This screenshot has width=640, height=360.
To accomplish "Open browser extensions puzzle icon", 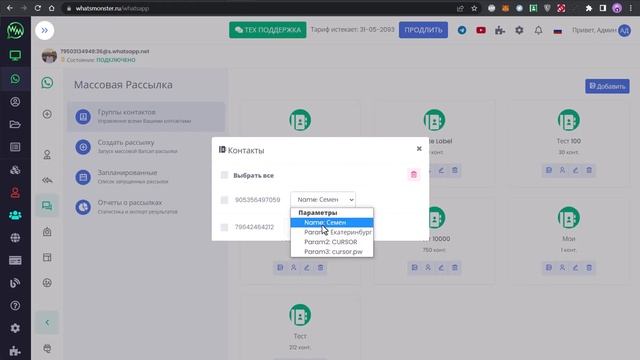I will [589, 8].
